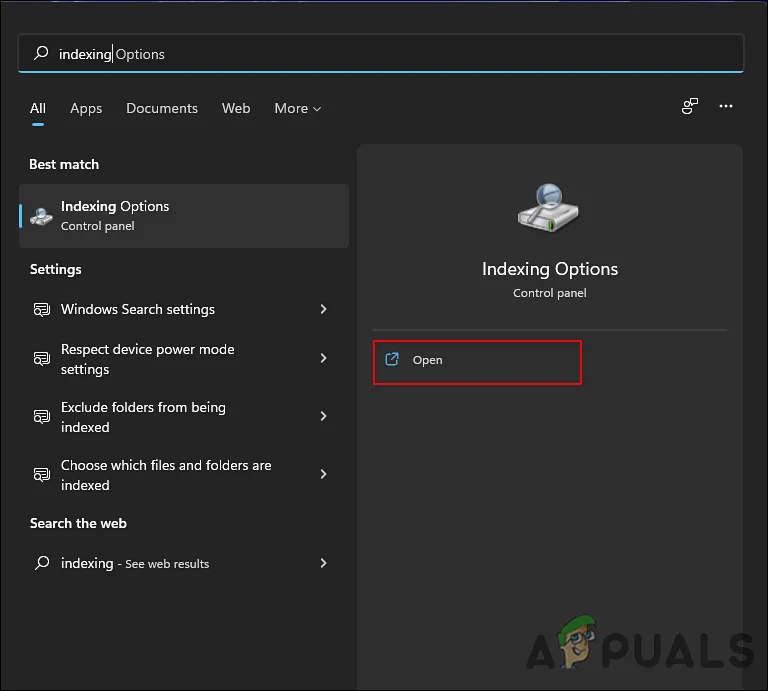Click the web search magnifier icon

click(x=42, y=563)
